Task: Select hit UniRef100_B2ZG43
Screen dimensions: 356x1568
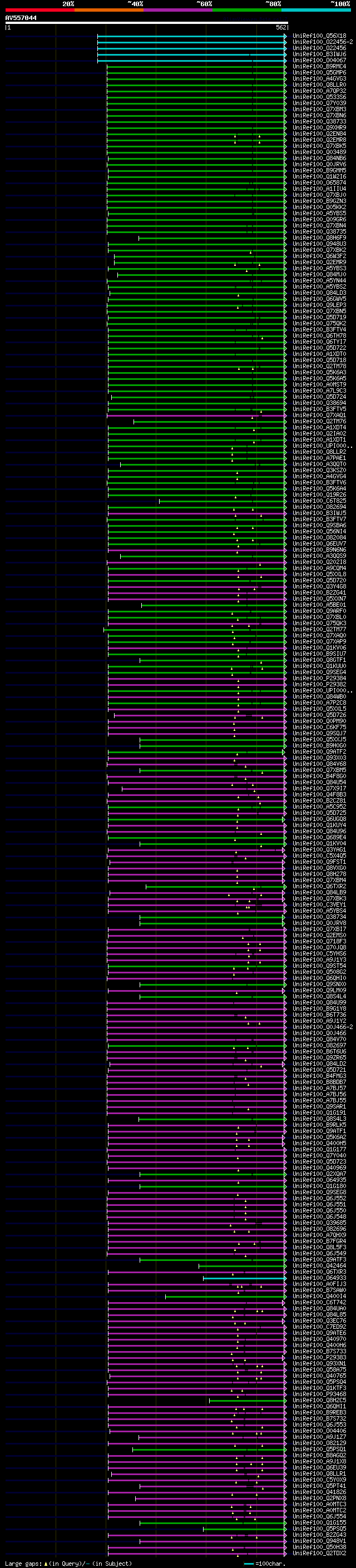Action: tap(319, 1535)
